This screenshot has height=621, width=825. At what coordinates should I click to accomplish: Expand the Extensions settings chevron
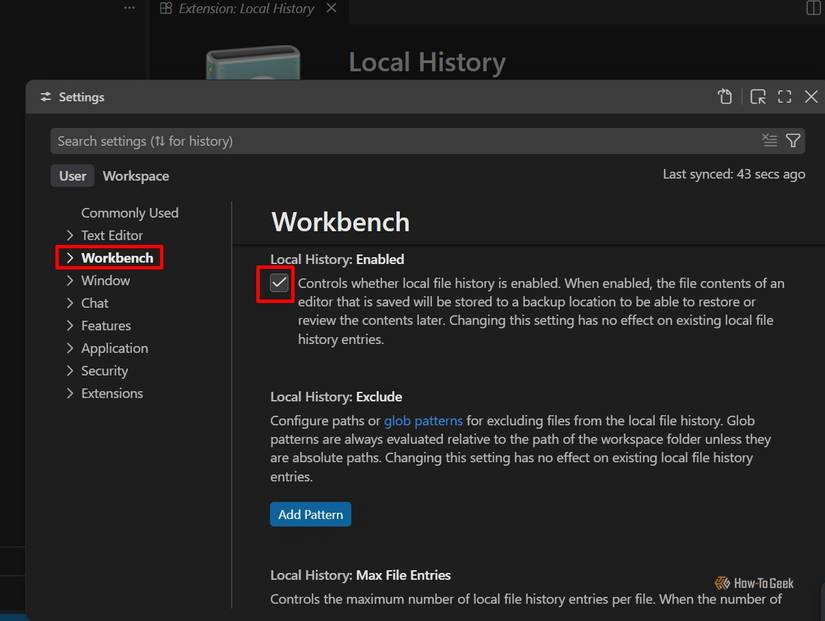(69, 394)
